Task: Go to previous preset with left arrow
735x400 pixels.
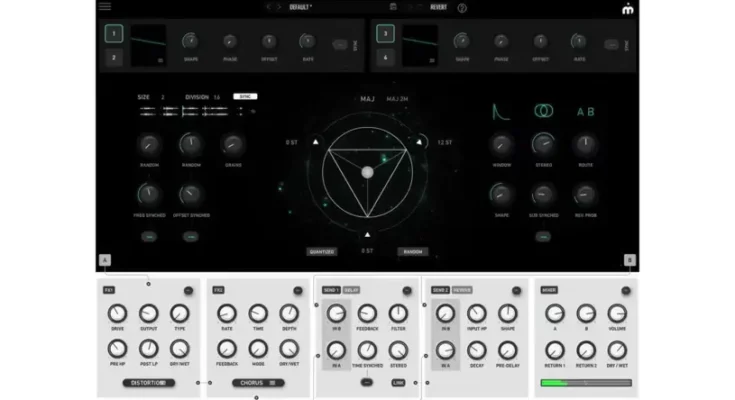Action: [269, 7]
